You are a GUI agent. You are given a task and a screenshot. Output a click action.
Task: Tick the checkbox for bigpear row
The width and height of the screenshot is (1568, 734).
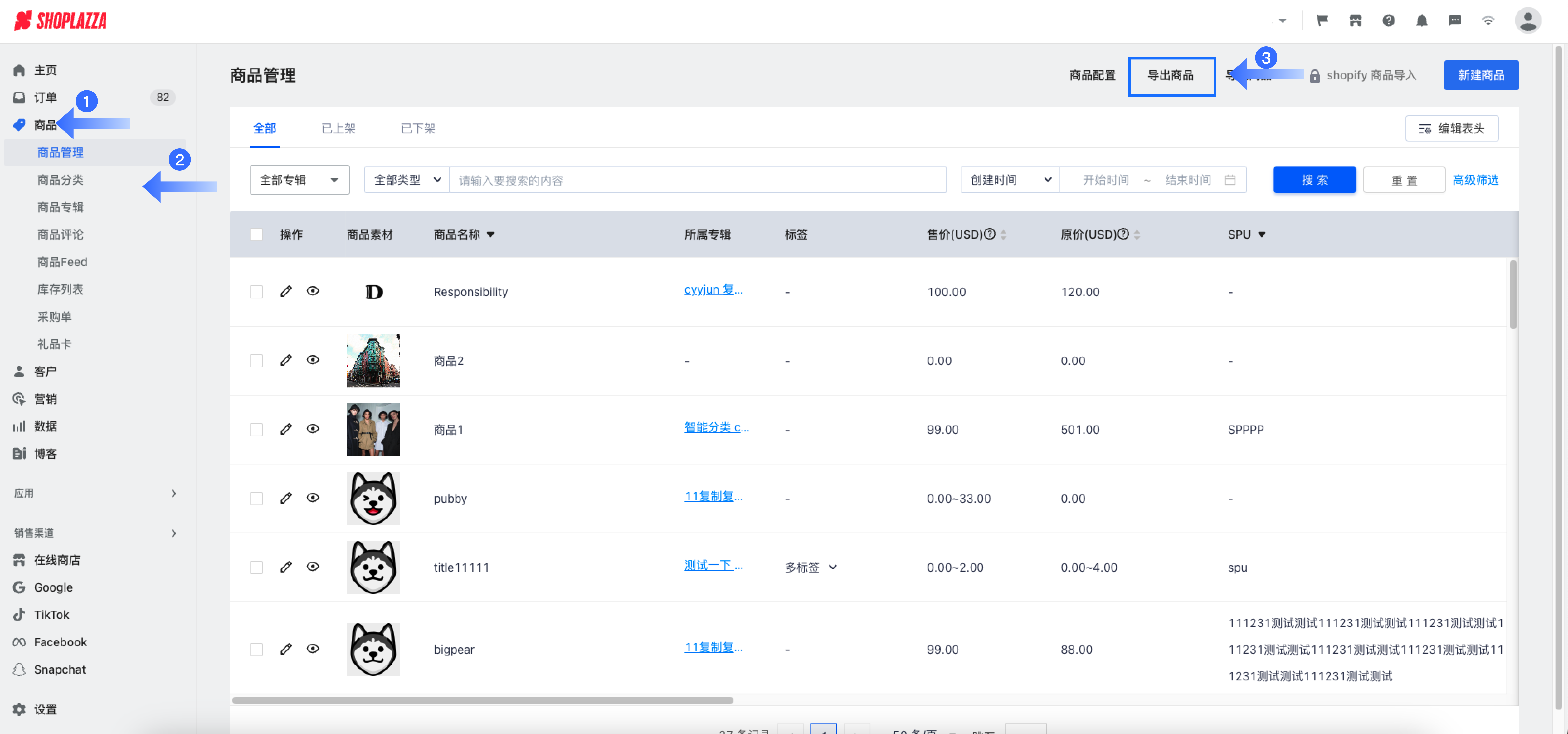(x=256, y=649)
